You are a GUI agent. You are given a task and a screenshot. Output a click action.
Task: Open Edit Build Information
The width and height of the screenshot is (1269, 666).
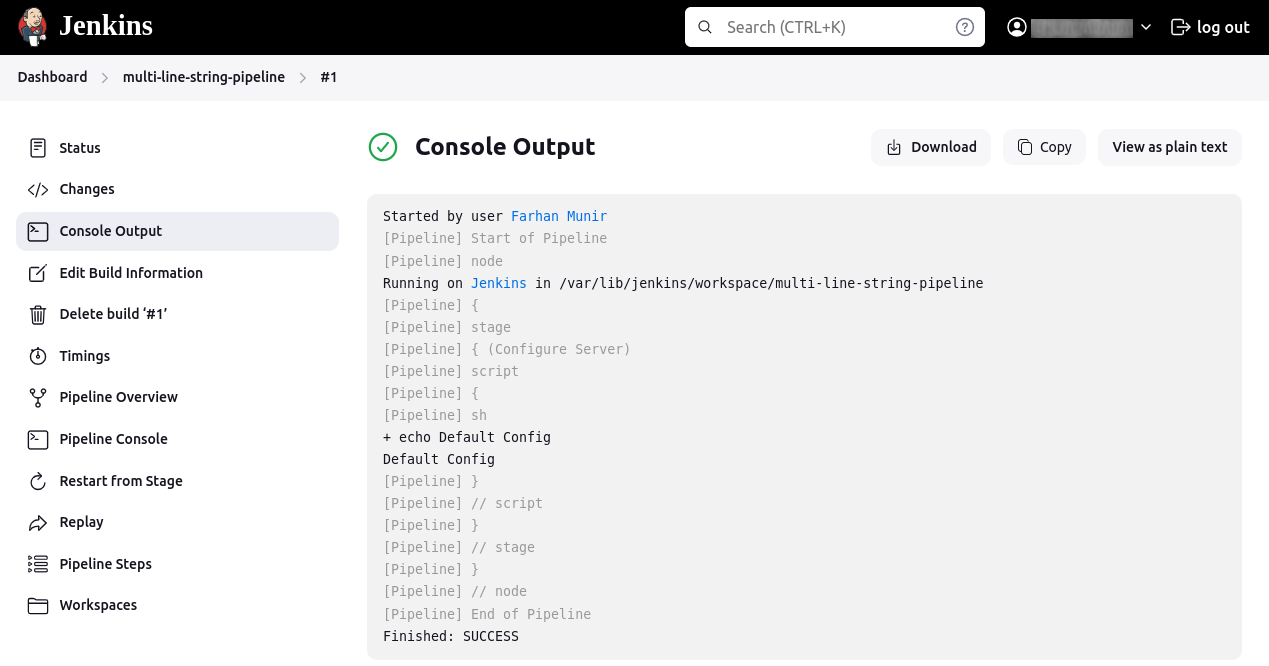pos(177,273)
